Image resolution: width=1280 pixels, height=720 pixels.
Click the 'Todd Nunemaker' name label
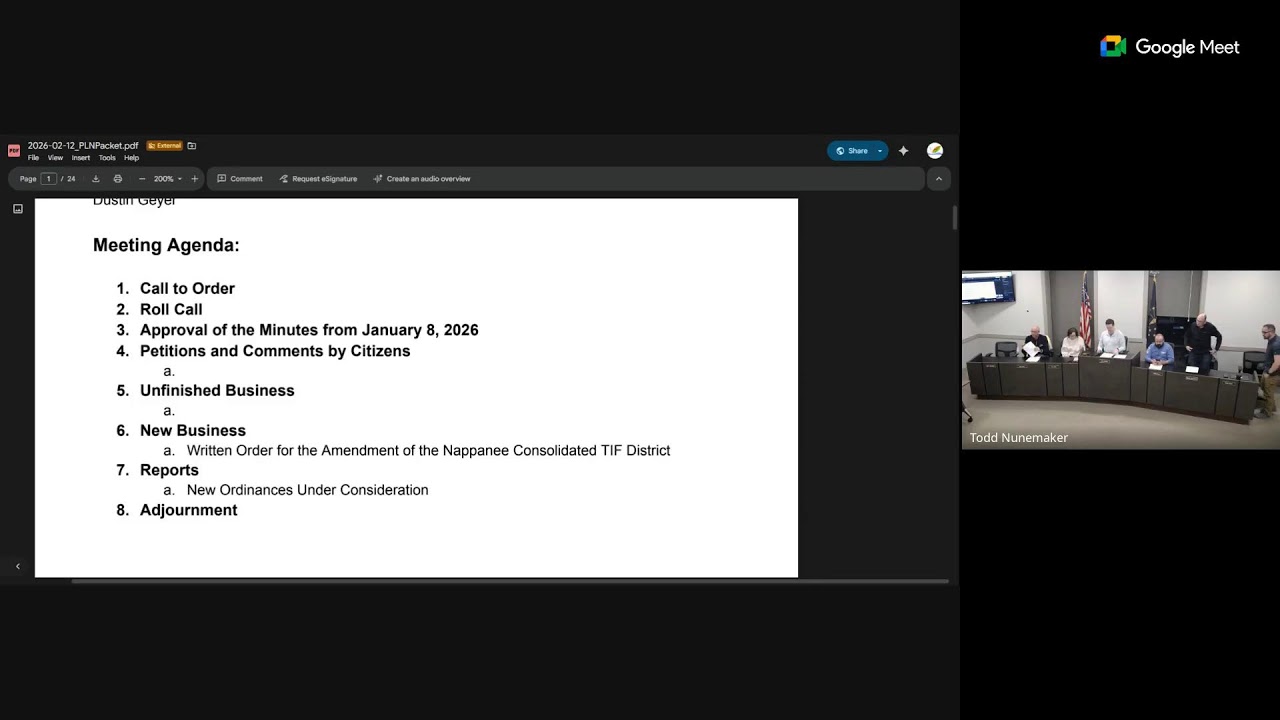click(x=1018, y=438)
